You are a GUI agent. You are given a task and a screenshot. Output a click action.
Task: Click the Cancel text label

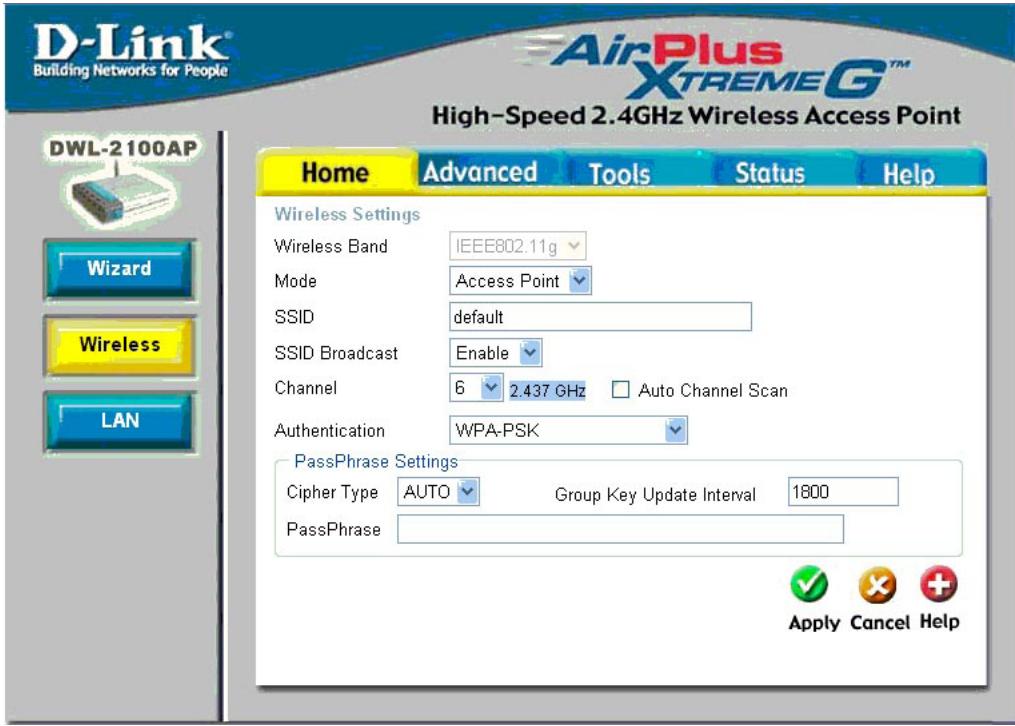(x=880, y=622)
